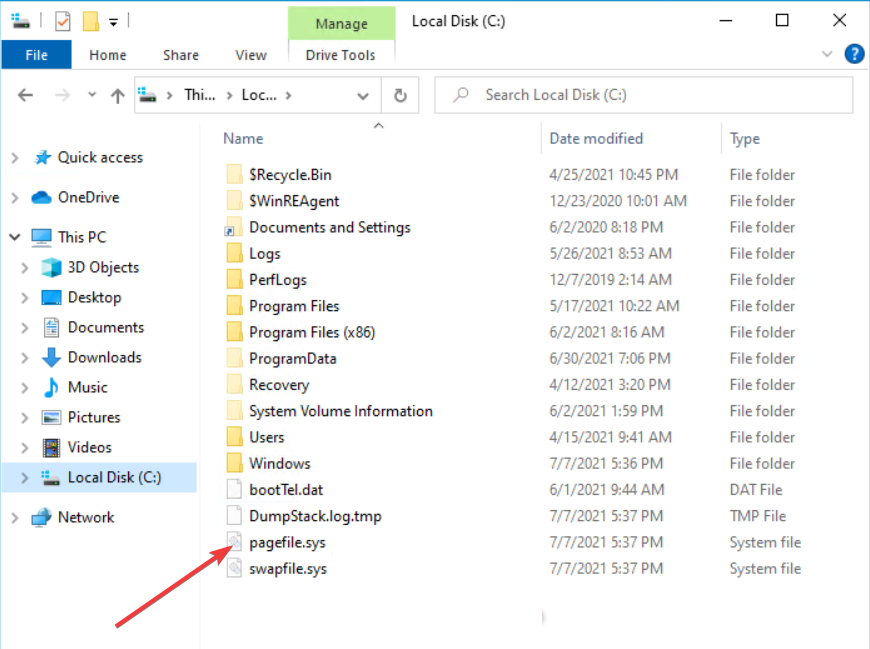
Task: Expand the Local Disk (C:) tree node
Action: coord(24,478)
